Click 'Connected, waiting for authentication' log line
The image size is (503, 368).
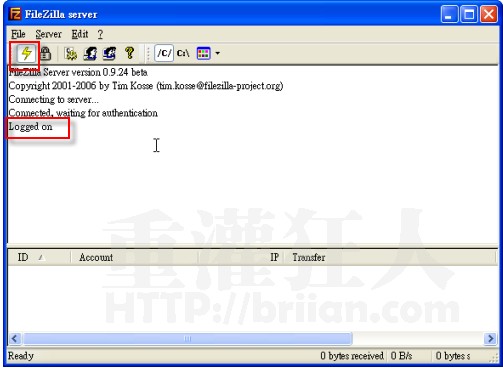[x=83, y=113]
